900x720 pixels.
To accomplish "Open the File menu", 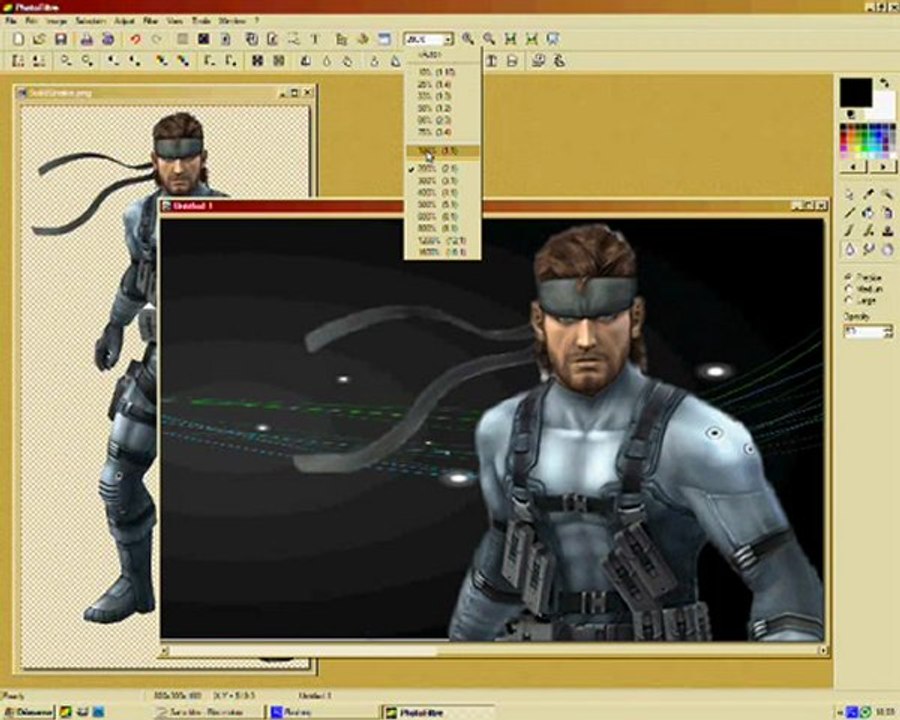I will coord(11,21).
